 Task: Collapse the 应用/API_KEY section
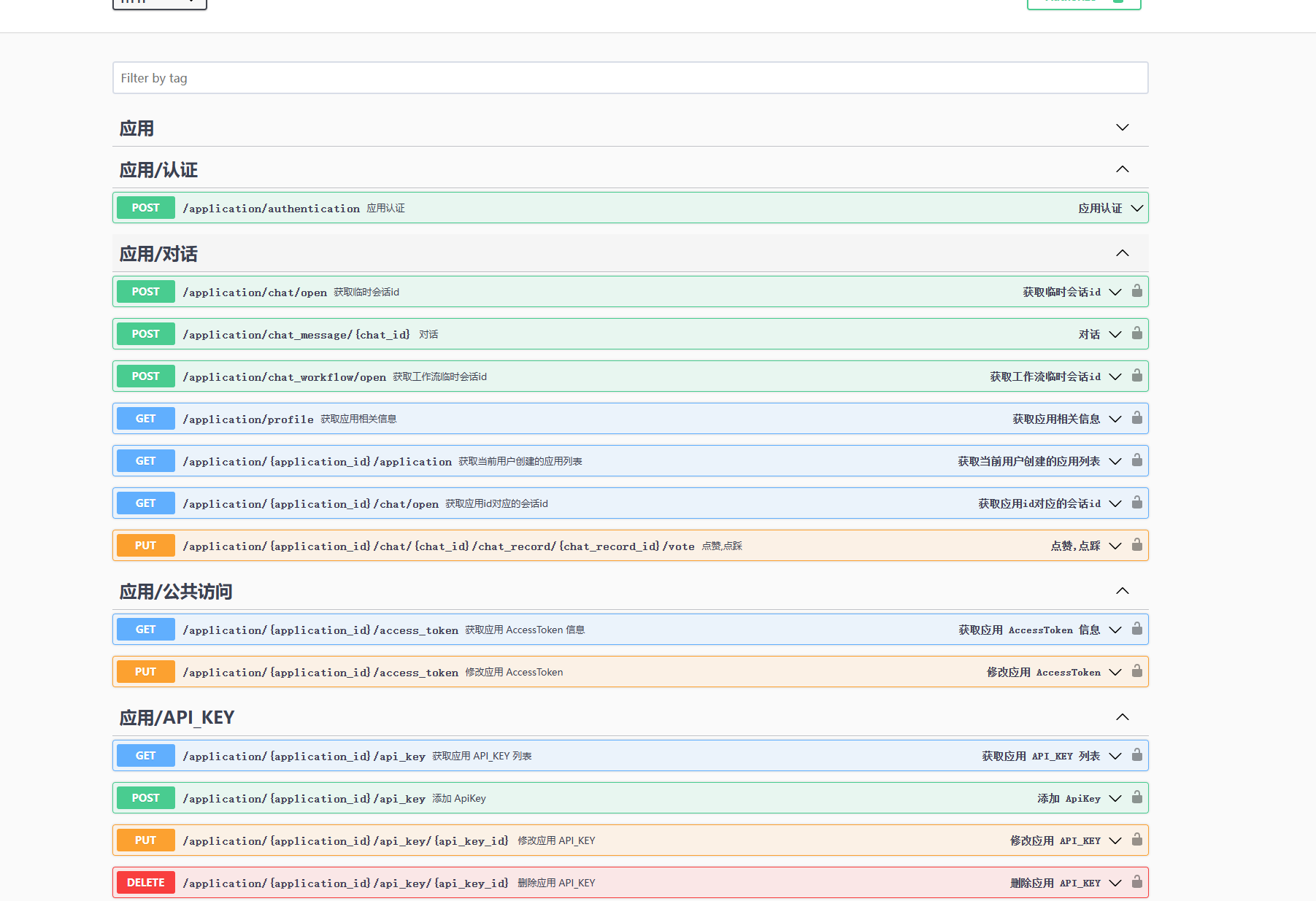click(x=1122, y=716)
